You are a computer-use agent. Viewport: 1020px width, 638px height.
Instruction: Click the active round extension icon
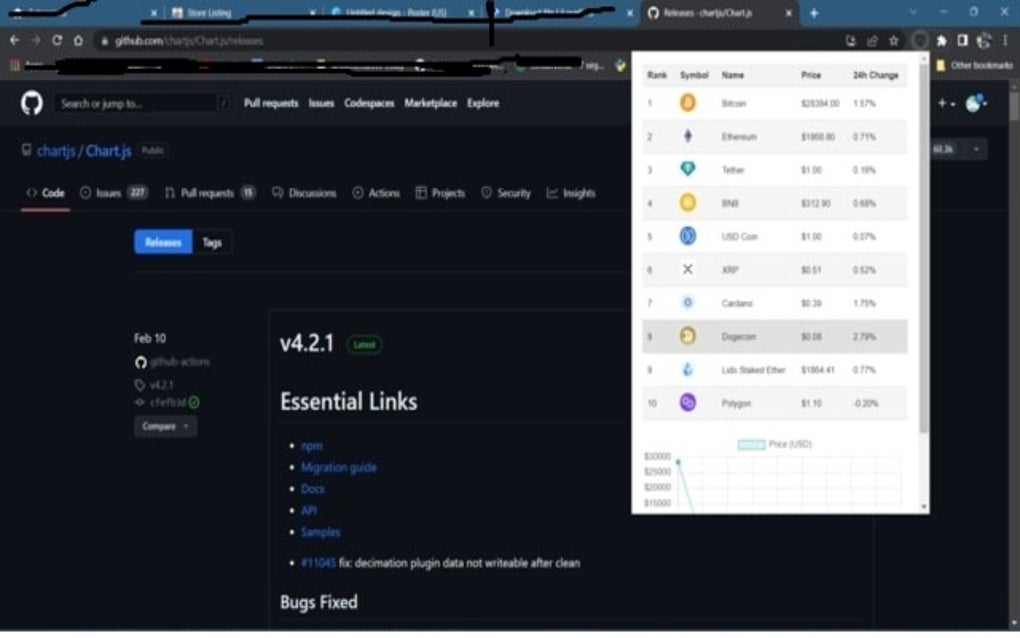point(919,40)
